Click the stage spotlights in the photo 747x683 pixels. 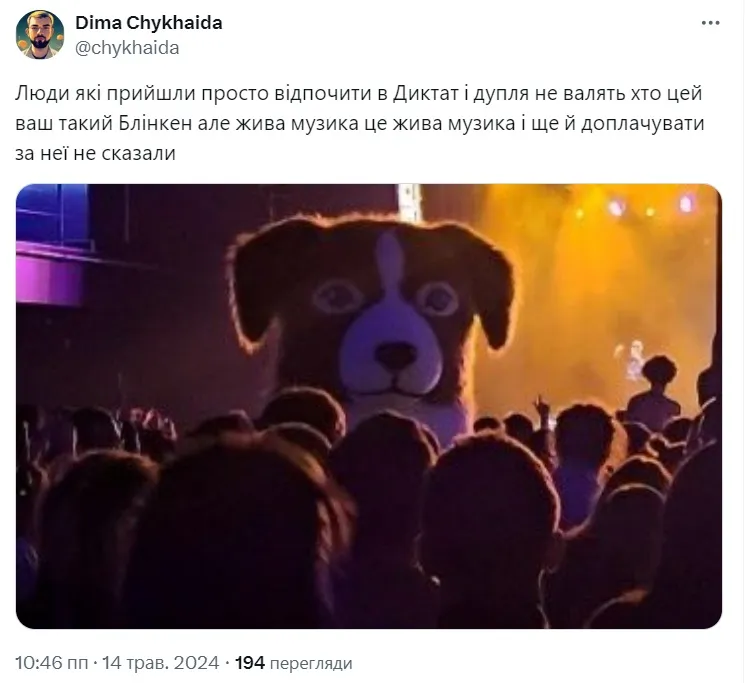coord(634,207)
